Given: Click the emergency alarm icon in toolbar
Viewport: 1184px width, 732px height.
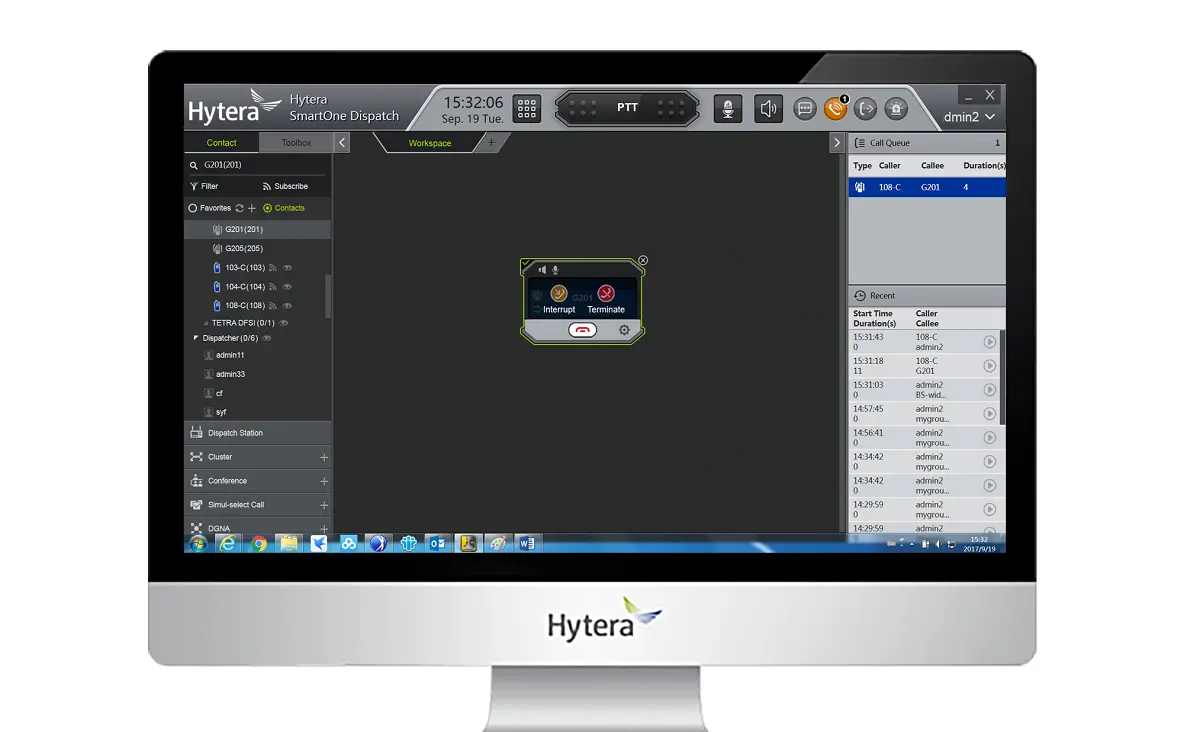Looking at the screenshot, I should tap(896, 109).
